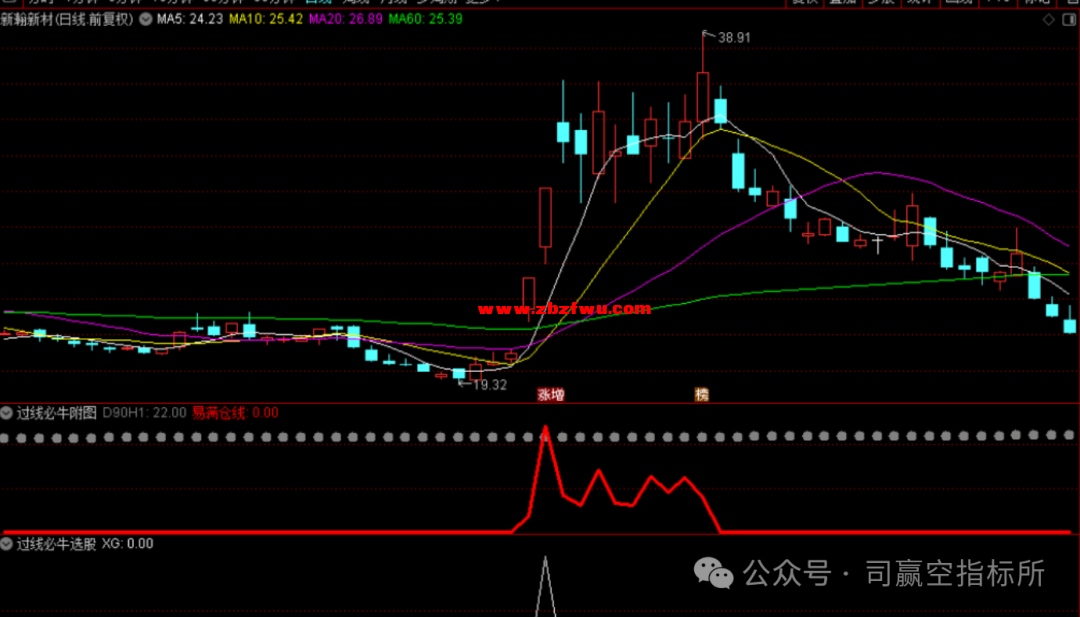Click the D90H1: 22.00 value
Image resolution: width=1080 pixels, height=617 pixels.
click(x=145, y=413)
